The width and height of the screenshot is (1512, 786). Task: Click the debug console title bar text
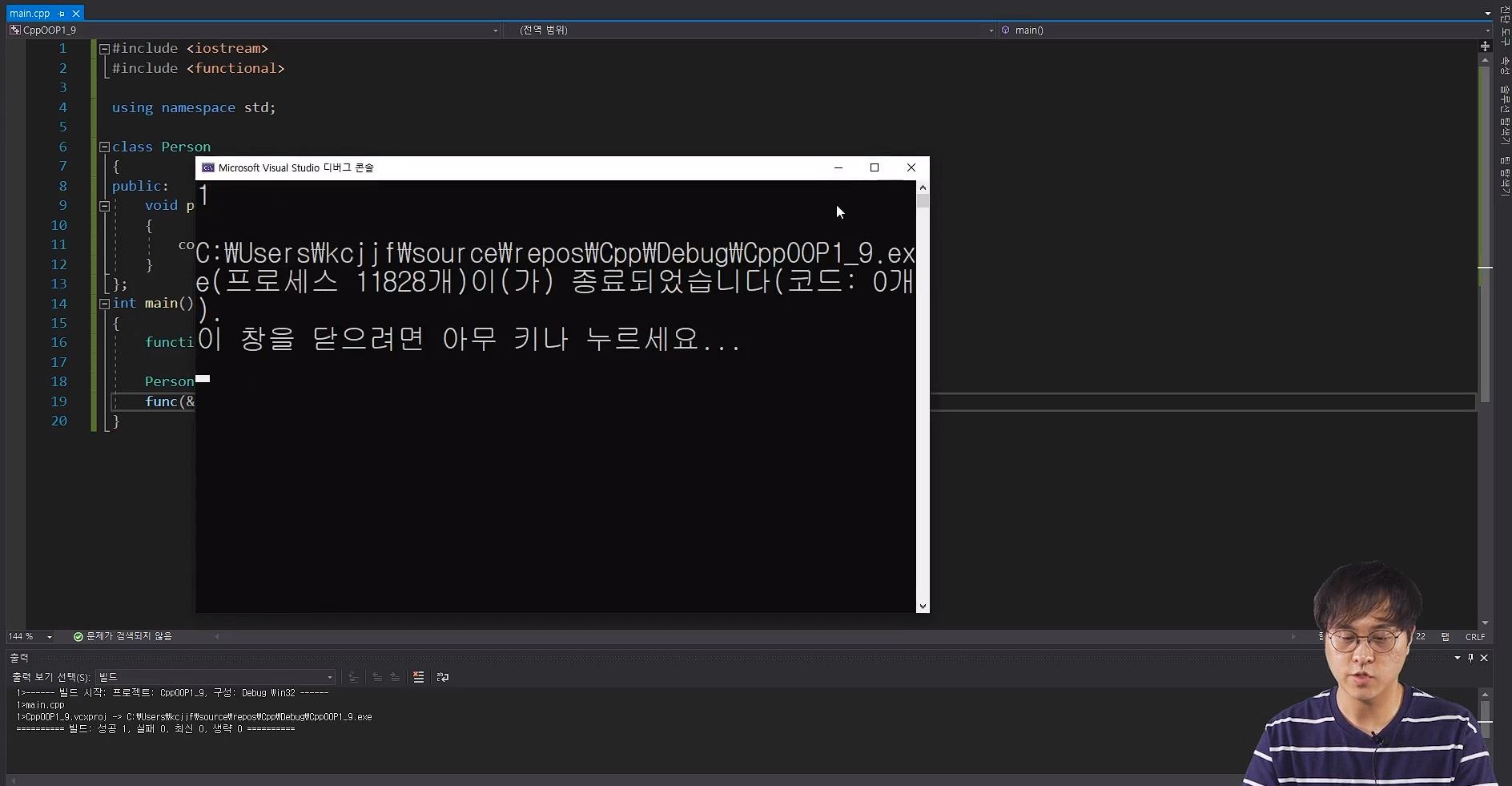click(x=296, y=168)
